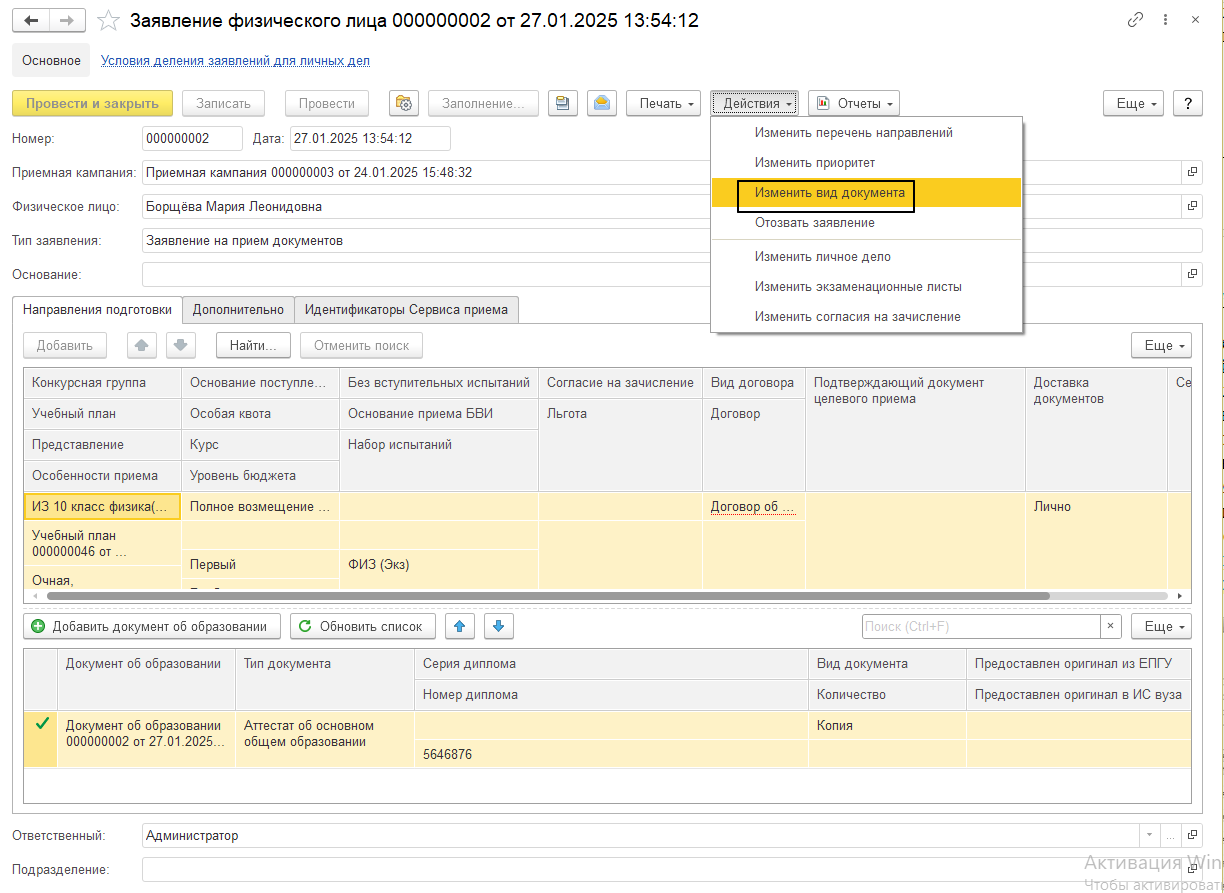Click the back navigation arrow
Viewport: 1224px width, 893px height.
[31, 20]
